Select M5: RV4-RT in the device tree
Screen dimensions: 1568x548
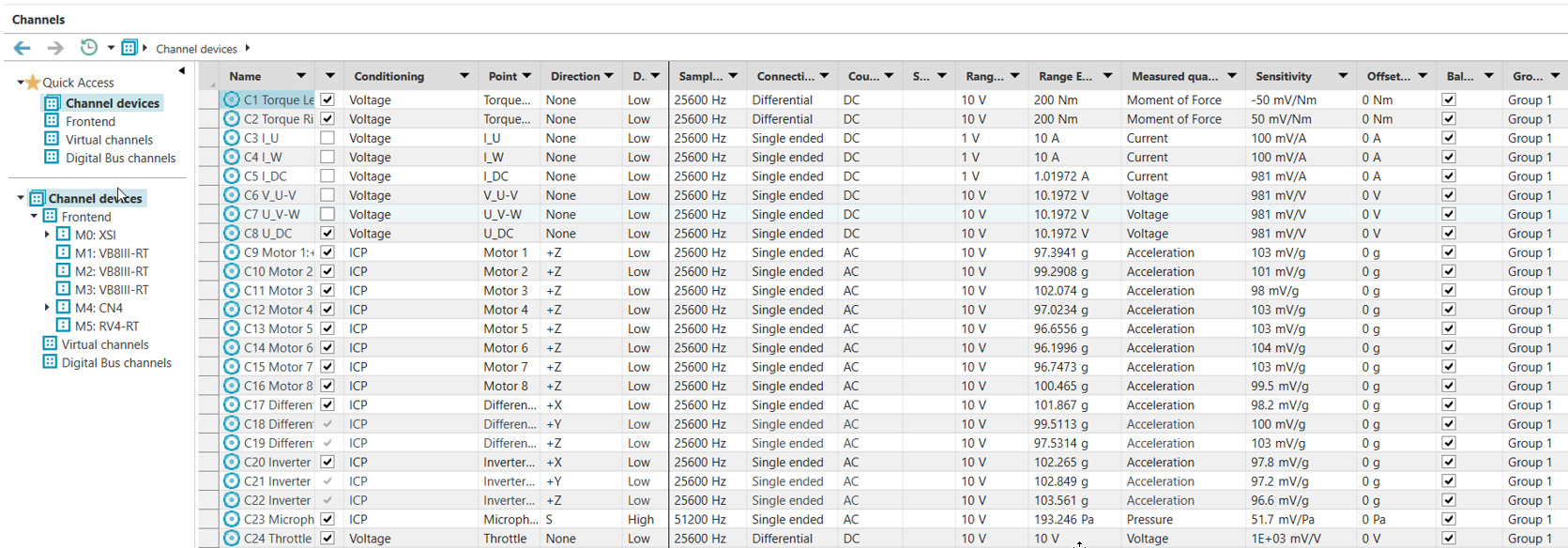coord(106,326)
